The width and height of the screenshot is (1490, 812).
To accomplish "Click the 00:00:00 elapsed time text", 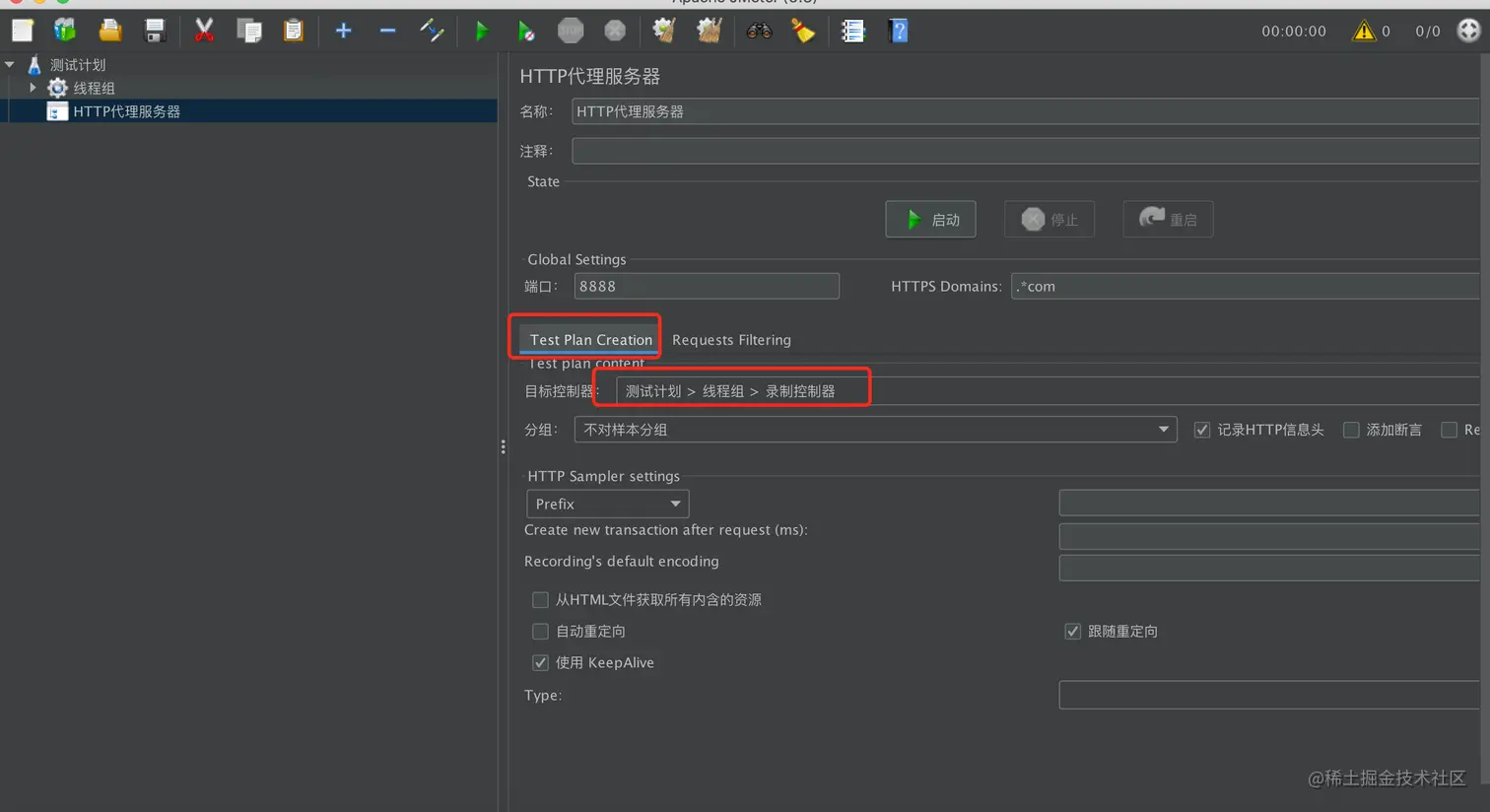I will pos(1294,32).
